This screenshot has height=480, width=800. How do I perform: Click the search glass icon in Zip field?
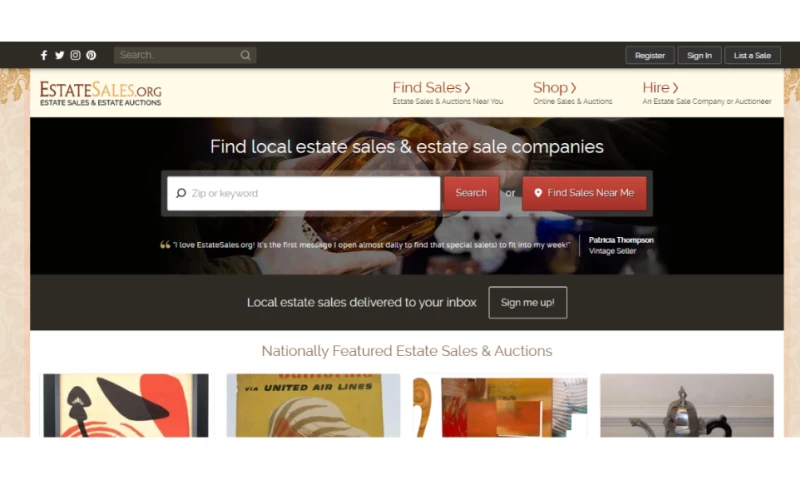181,193
